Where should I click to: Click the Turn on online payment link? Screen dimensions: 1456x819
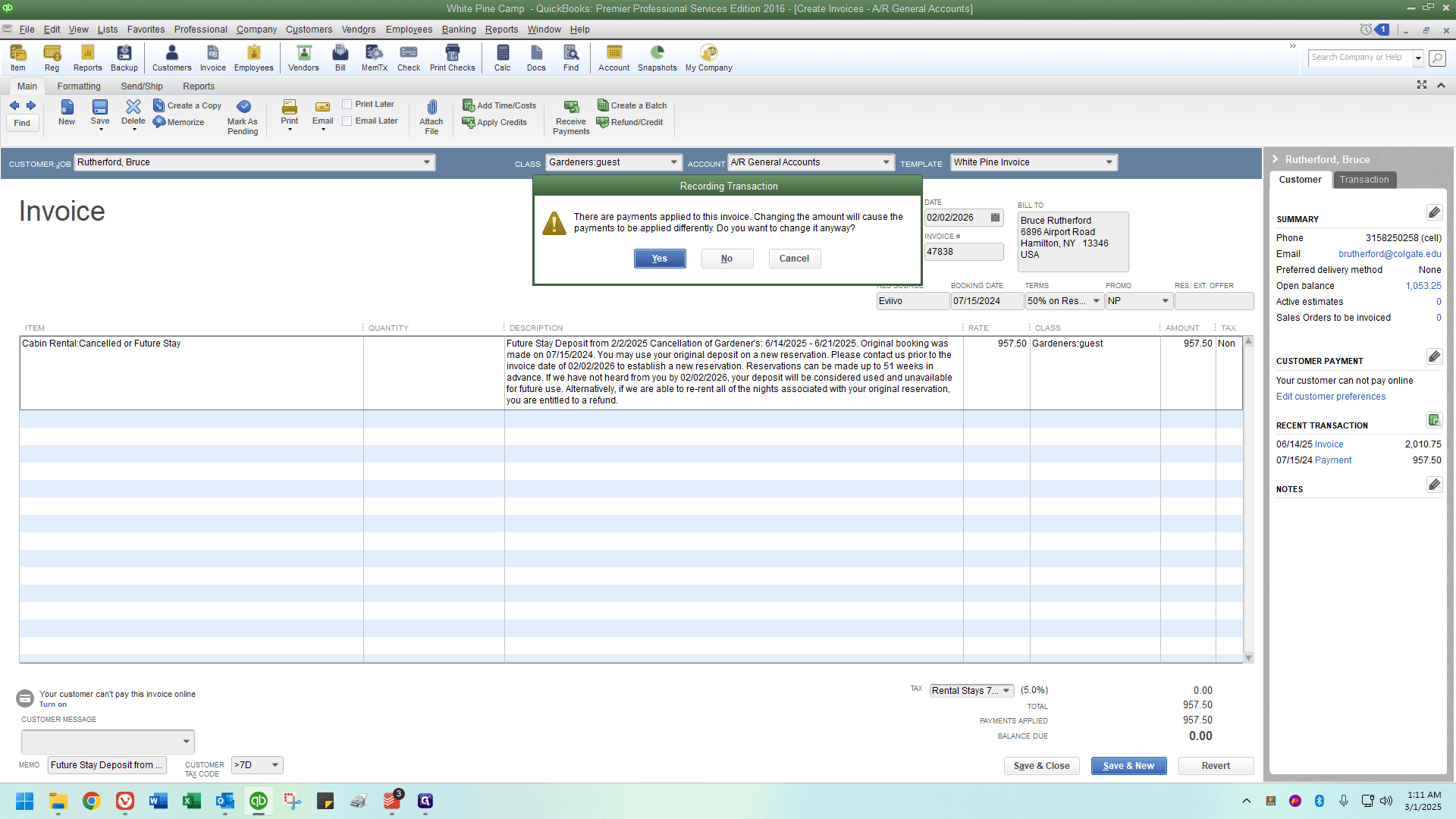(x=53, y=704)
